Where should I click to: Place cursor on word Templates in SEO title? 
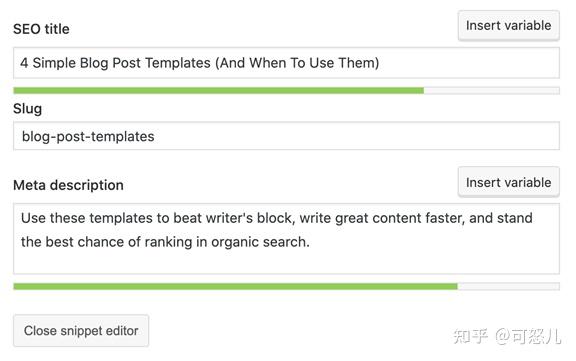(x=178, y=63)
